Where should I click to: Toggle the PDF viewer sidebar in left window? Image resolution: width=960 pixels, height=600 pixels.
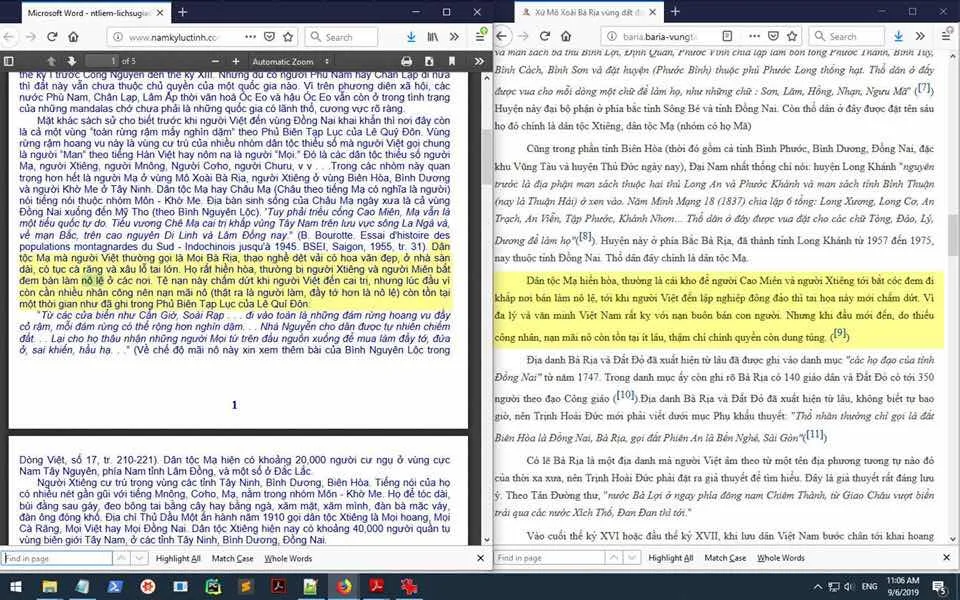coord(9,61)
